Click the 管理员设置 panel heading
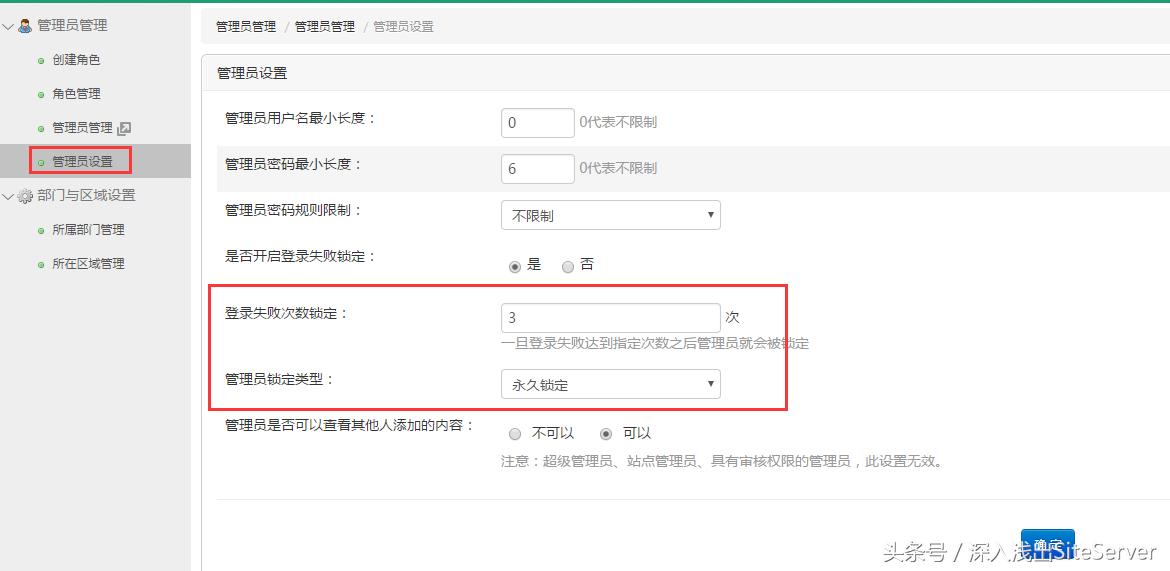Viewport: 1170px width, 571px height. (x=252, y=73)
